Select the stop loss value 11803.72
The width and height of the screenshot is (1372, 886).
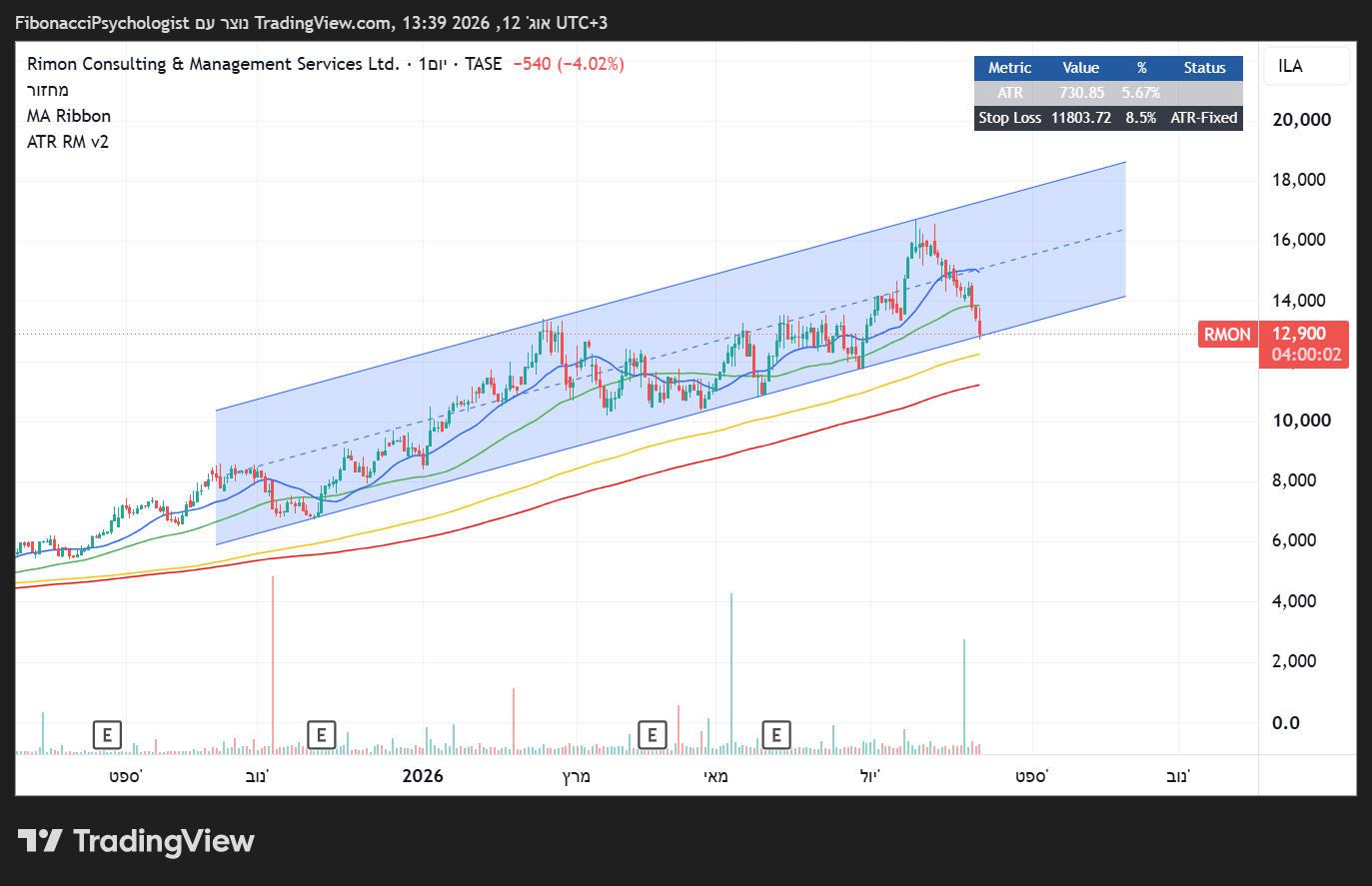1081,118
